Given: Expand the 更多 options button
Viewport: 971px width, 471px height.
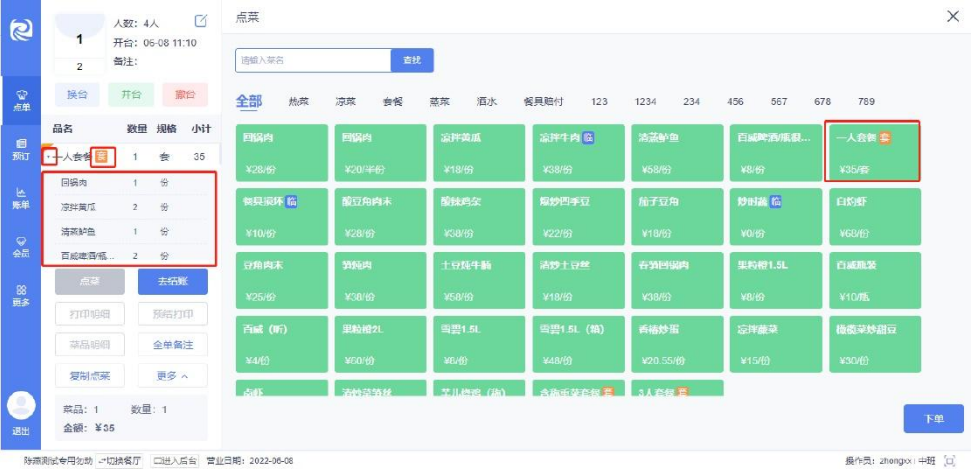Looking at the screenshot, I should [173, 376].
